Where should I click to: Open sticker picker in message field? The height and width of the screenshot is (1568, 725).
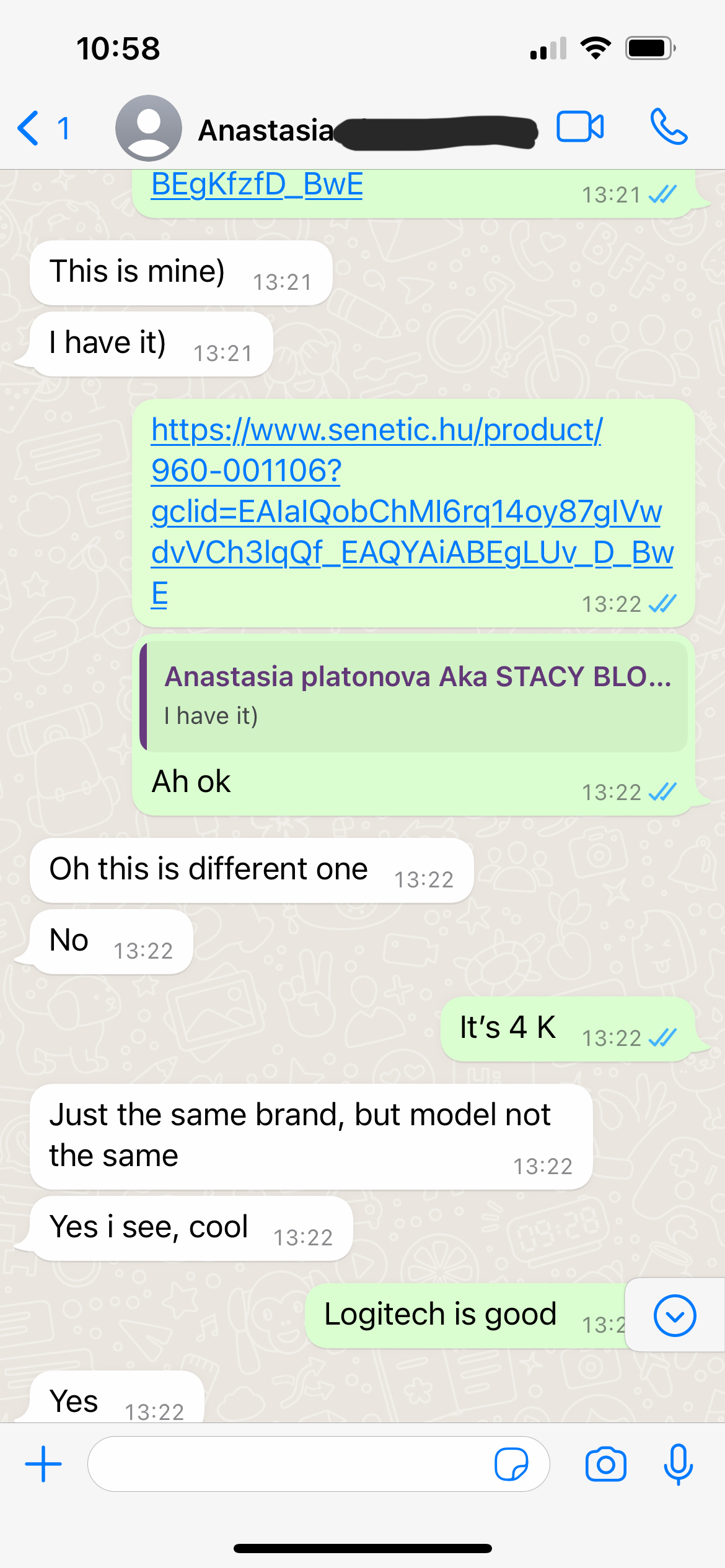click(x=511, y=1464)
